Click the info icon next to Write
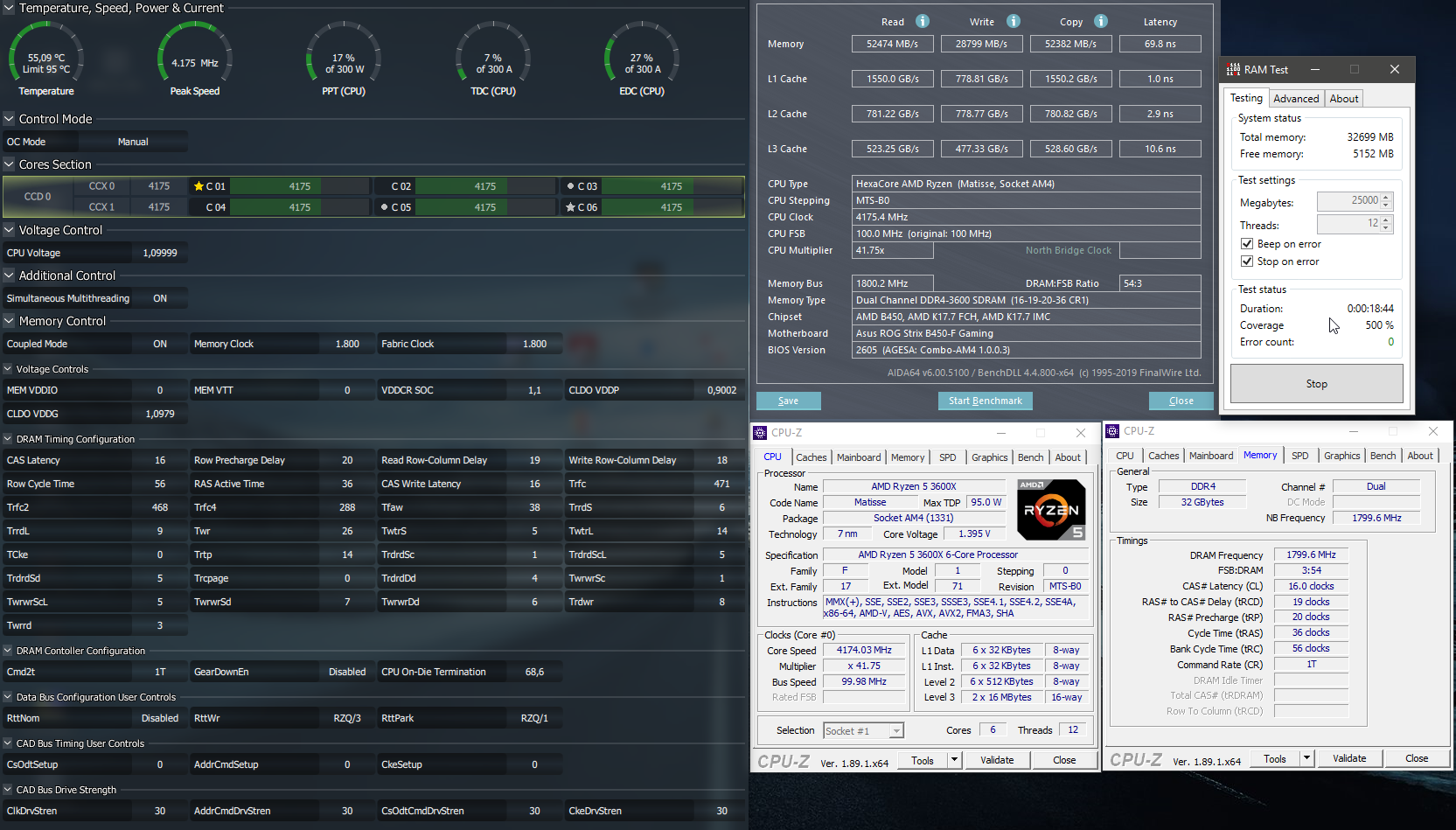 click(x=1014, y=21)
